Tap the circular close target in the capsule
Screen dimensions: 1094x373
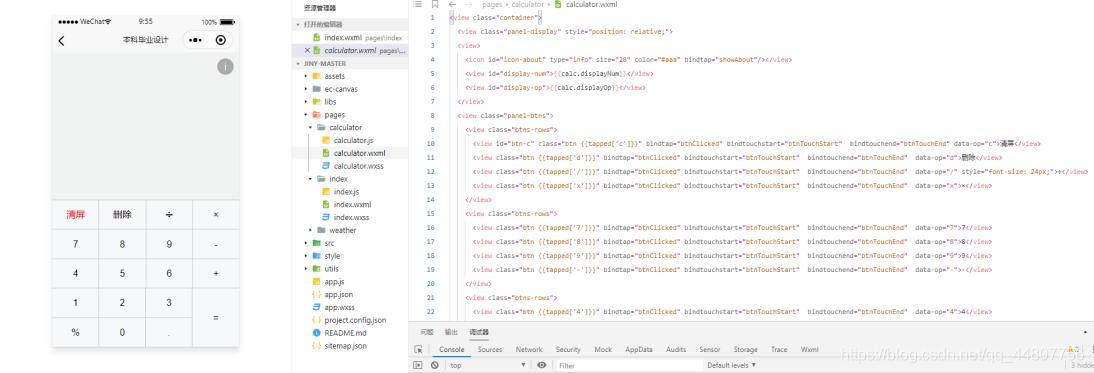[220, 40]
